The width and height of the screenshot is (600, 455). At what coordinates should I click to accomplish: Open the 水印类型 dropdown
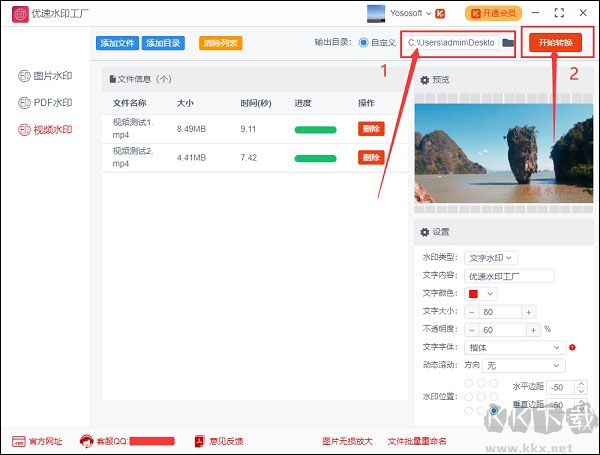tap(491, 258)
